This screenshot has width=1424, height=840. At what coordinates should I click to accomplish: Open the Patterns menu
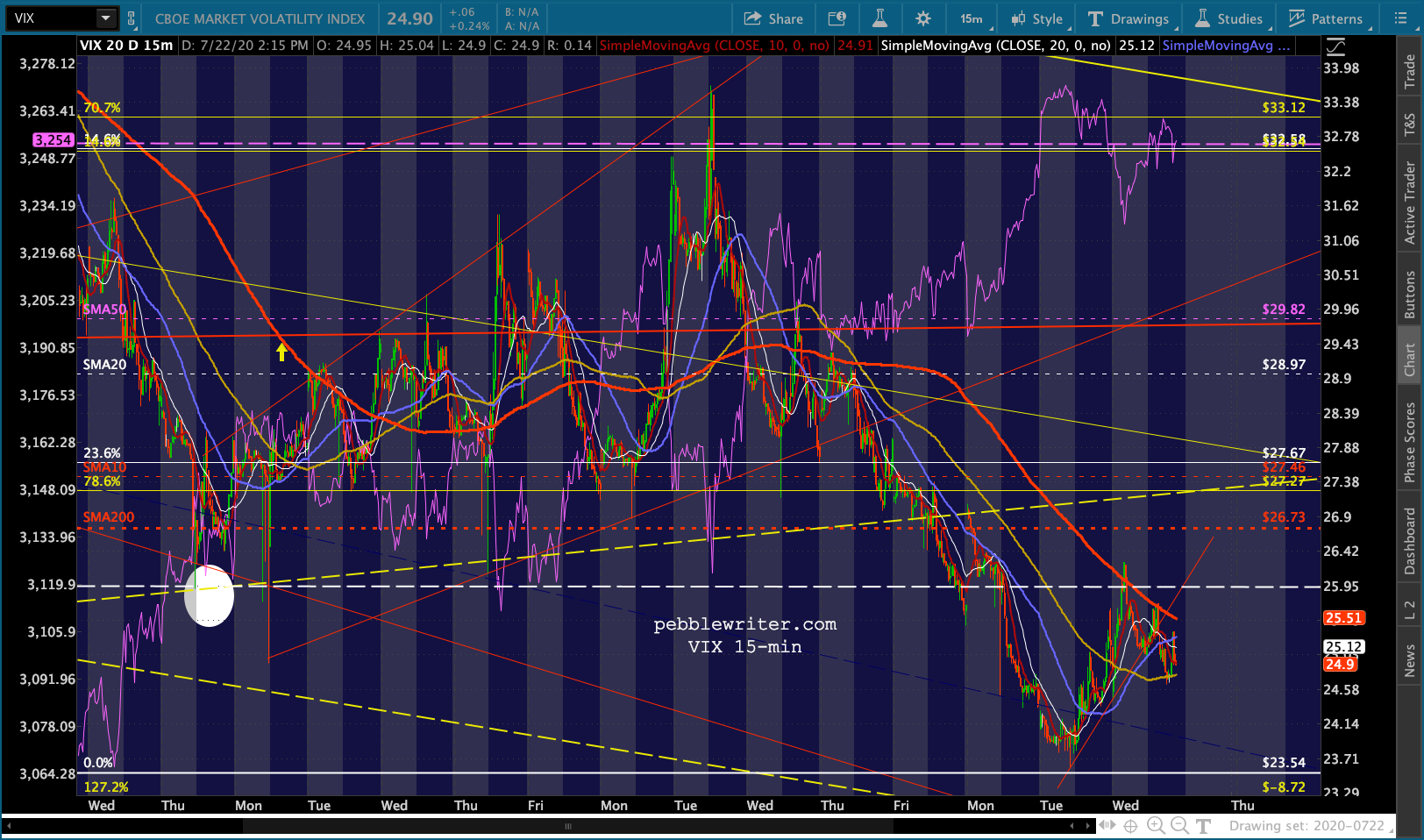(1325, 18)
